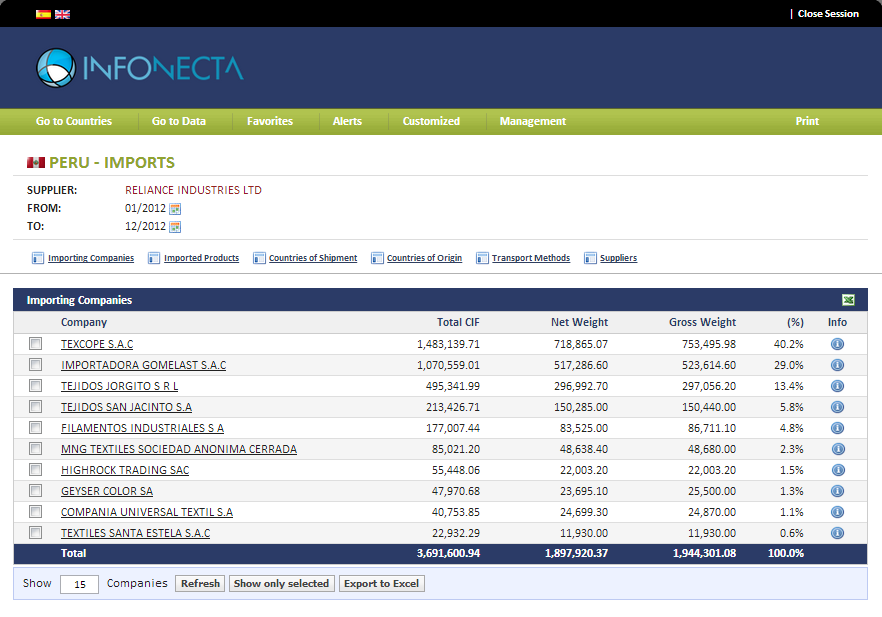The height and width of the screenshot is (617, 882).
Task: Open info icon for TEXCOPE S.A.C
Action: (x=838, y=344)
